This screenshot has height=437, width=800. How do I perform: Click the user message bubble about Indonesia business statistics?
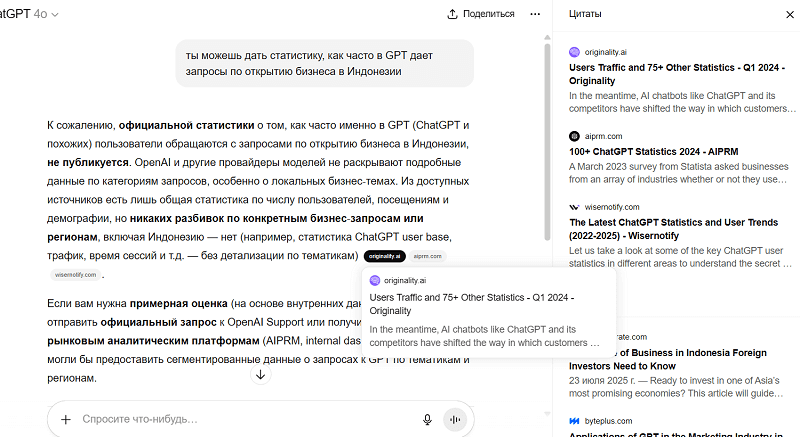[324, 63]
